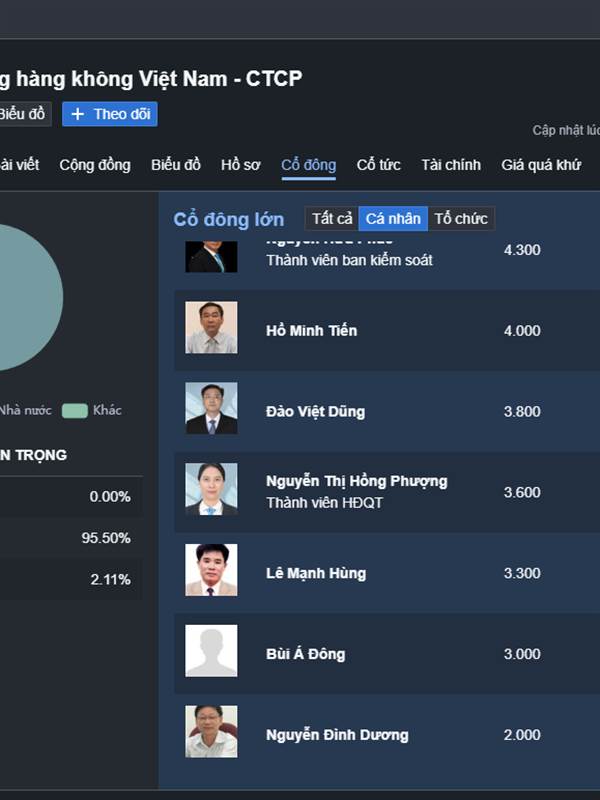Click the 3.300 share count
The height and width of the screenshot is (800, 600).
(x=522, y=573)
